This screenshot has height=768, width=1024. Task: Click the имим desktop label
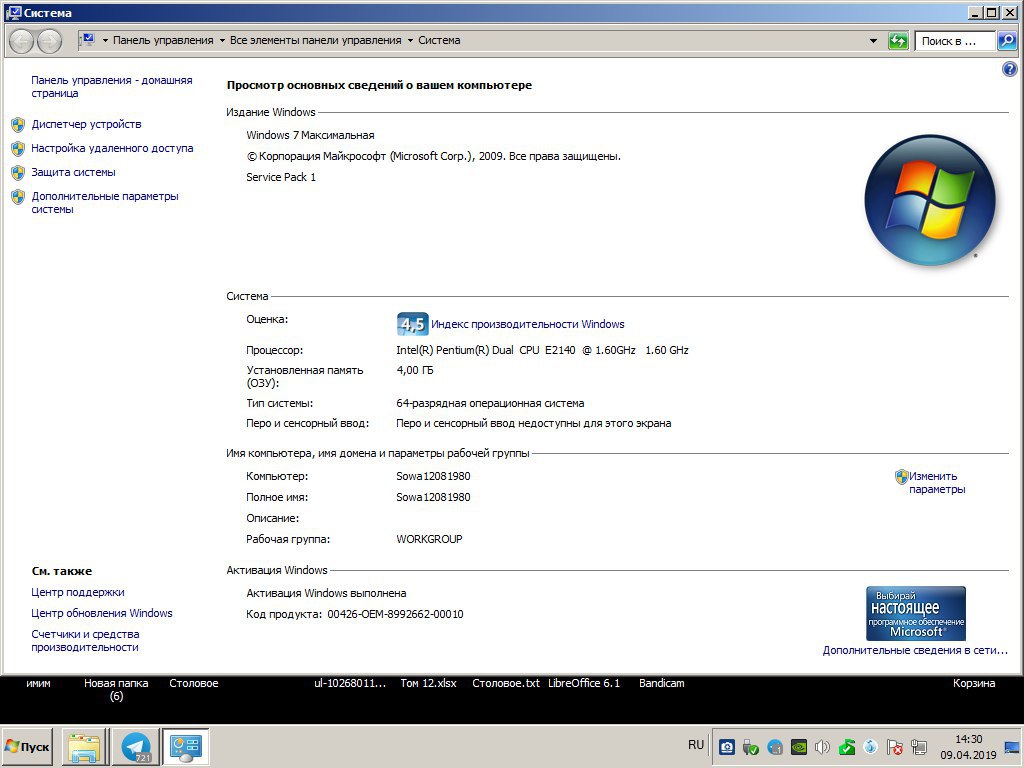click(x=39, y=683)
